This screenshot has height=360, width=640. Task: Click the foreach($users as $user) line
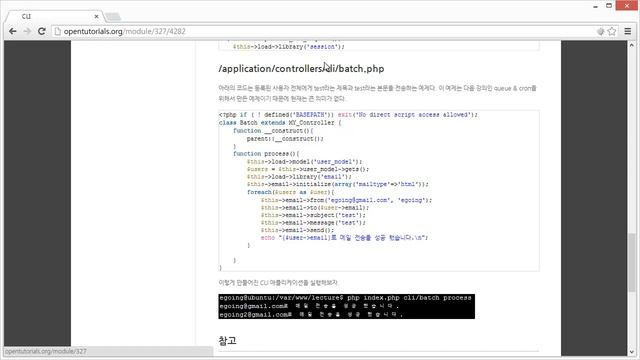[290, 192]
